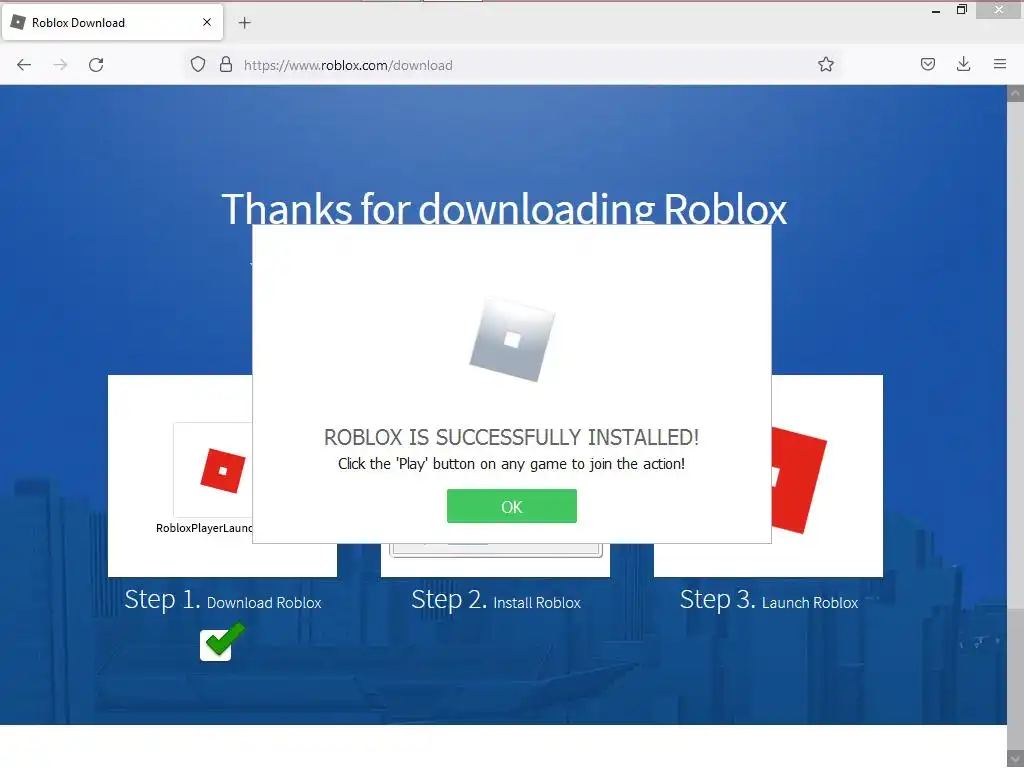Viewport: 1024px width, 768px height.
Task: Click the green OK button
Action: pyautogui.click(x=511, y=506)
